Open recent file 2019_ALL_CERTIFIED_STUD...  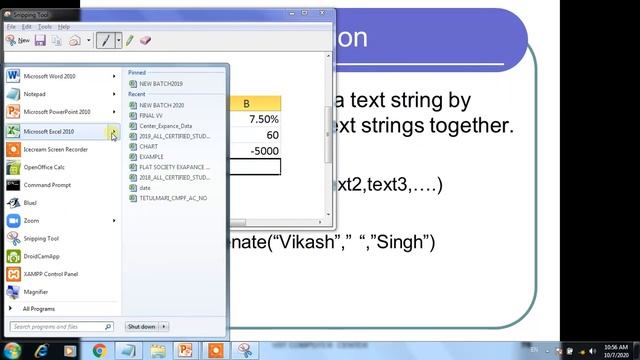pos(176,136)
